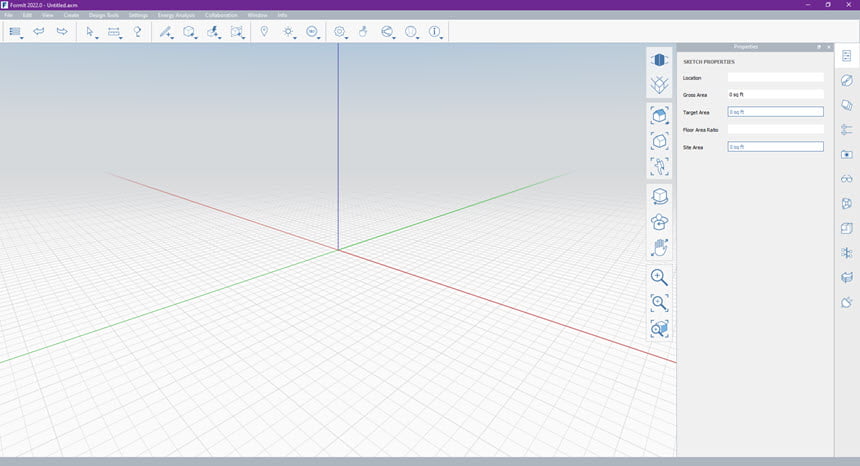Screen dimensions: 860x466
Task: Switch to the Properties palette tab
Action: click(x=847, y=56)
